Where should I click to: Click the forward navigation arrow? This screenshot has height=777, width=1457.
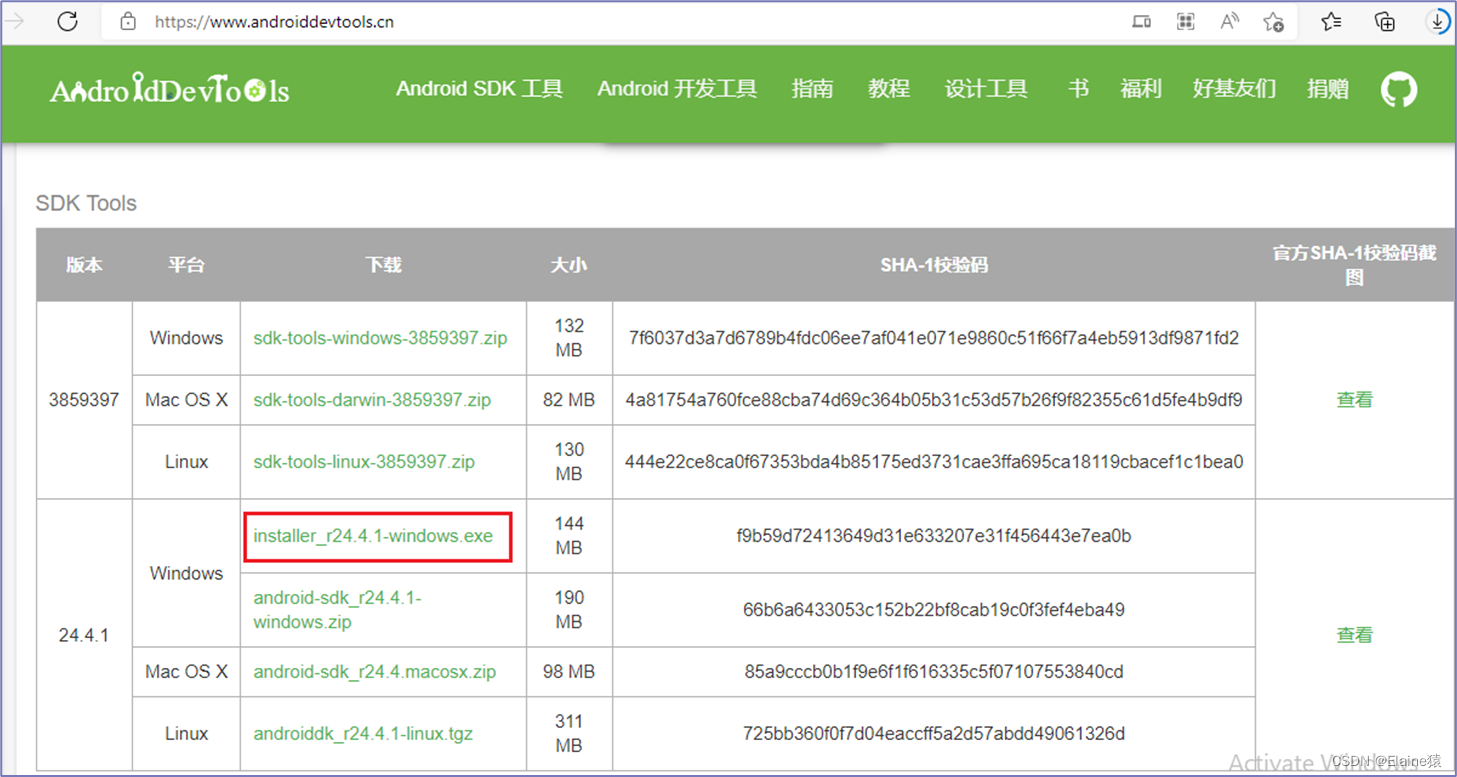click(x=15, y=21)
